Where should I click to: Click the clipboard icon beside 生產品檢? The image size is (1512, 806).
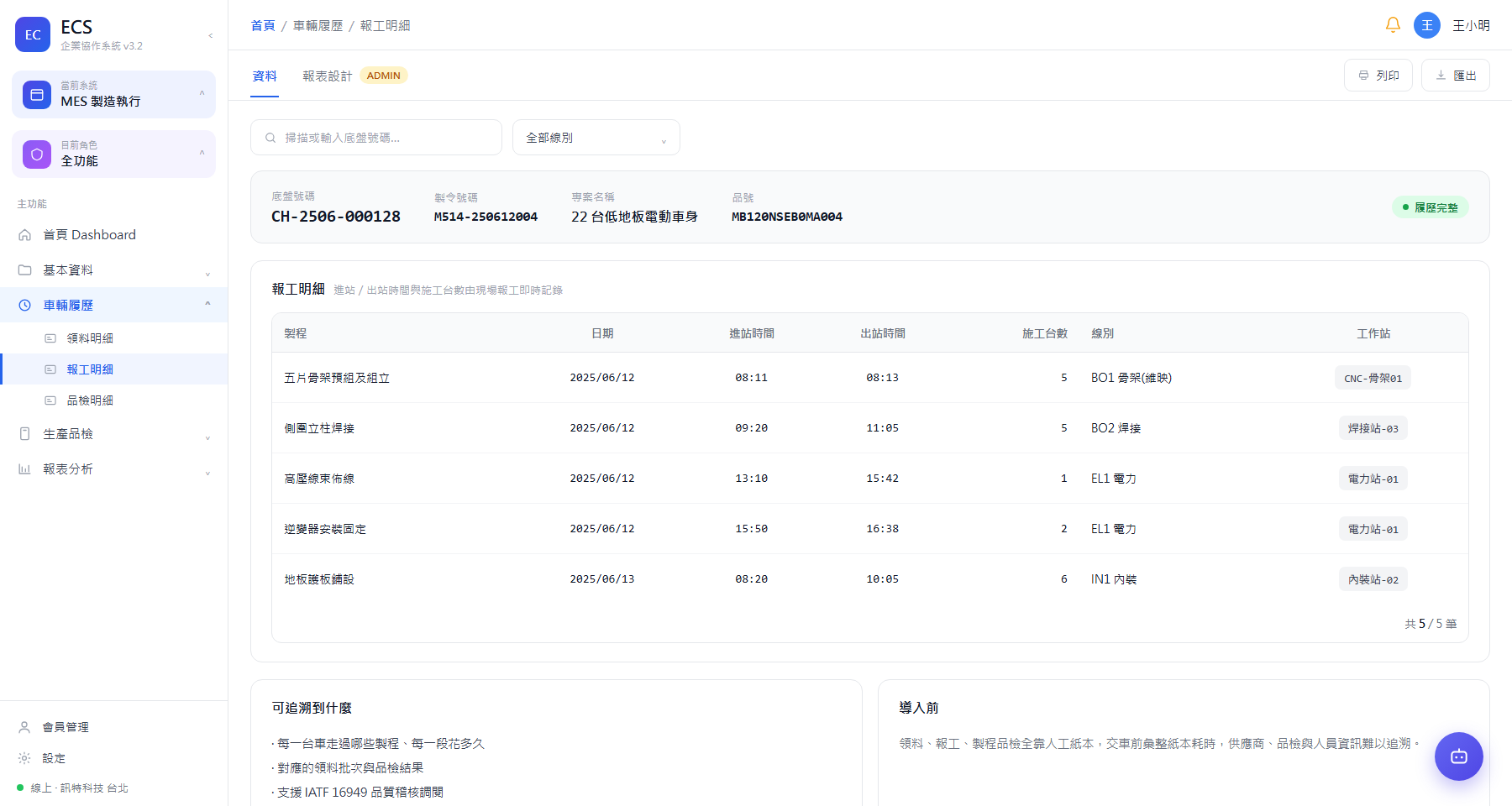pos(25,434)
